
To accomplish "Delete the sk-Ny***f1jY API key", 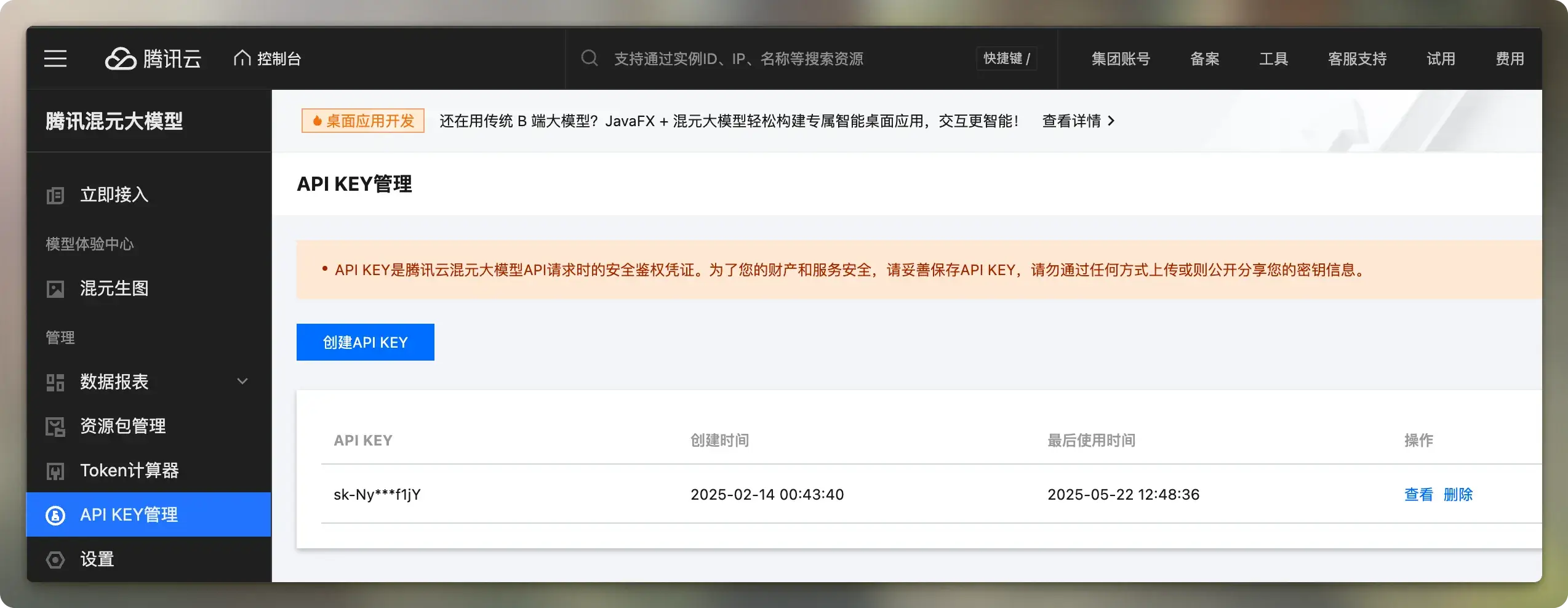I will (x=1458, y=494).
